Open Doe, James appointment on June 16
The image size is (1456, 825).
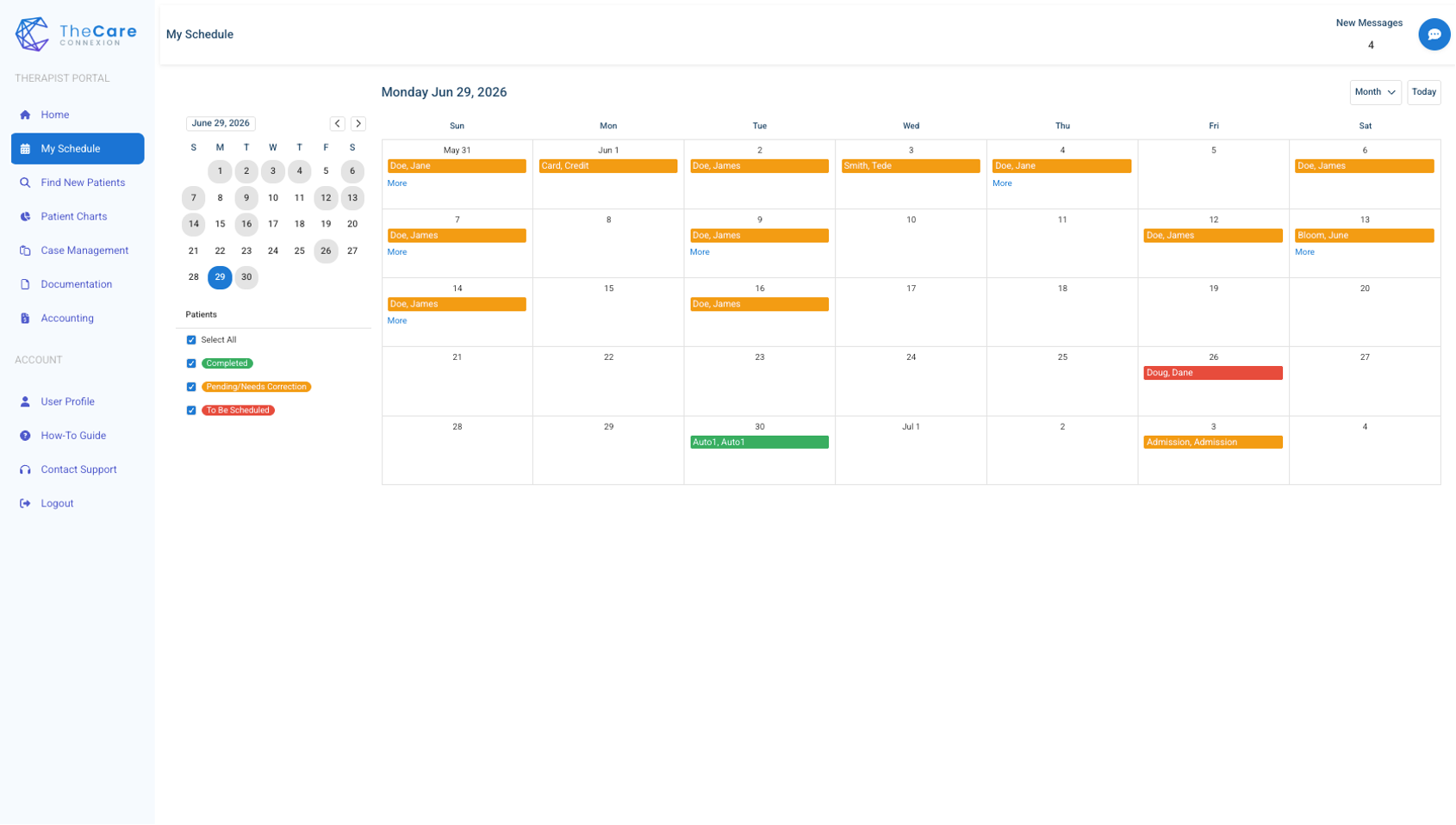coord(759,304)
